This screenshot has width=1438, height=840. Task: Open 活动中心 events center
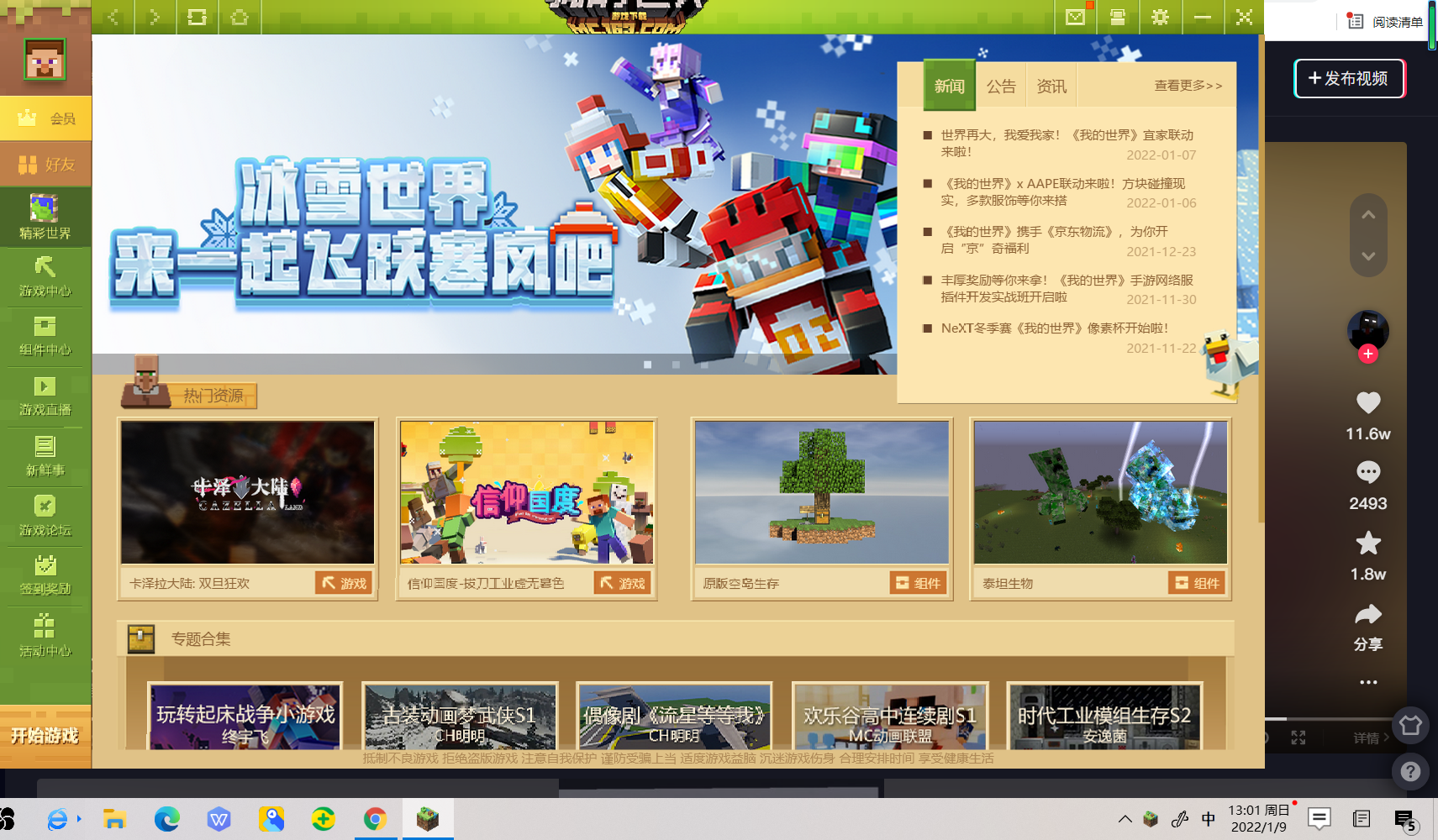point(45,637)
